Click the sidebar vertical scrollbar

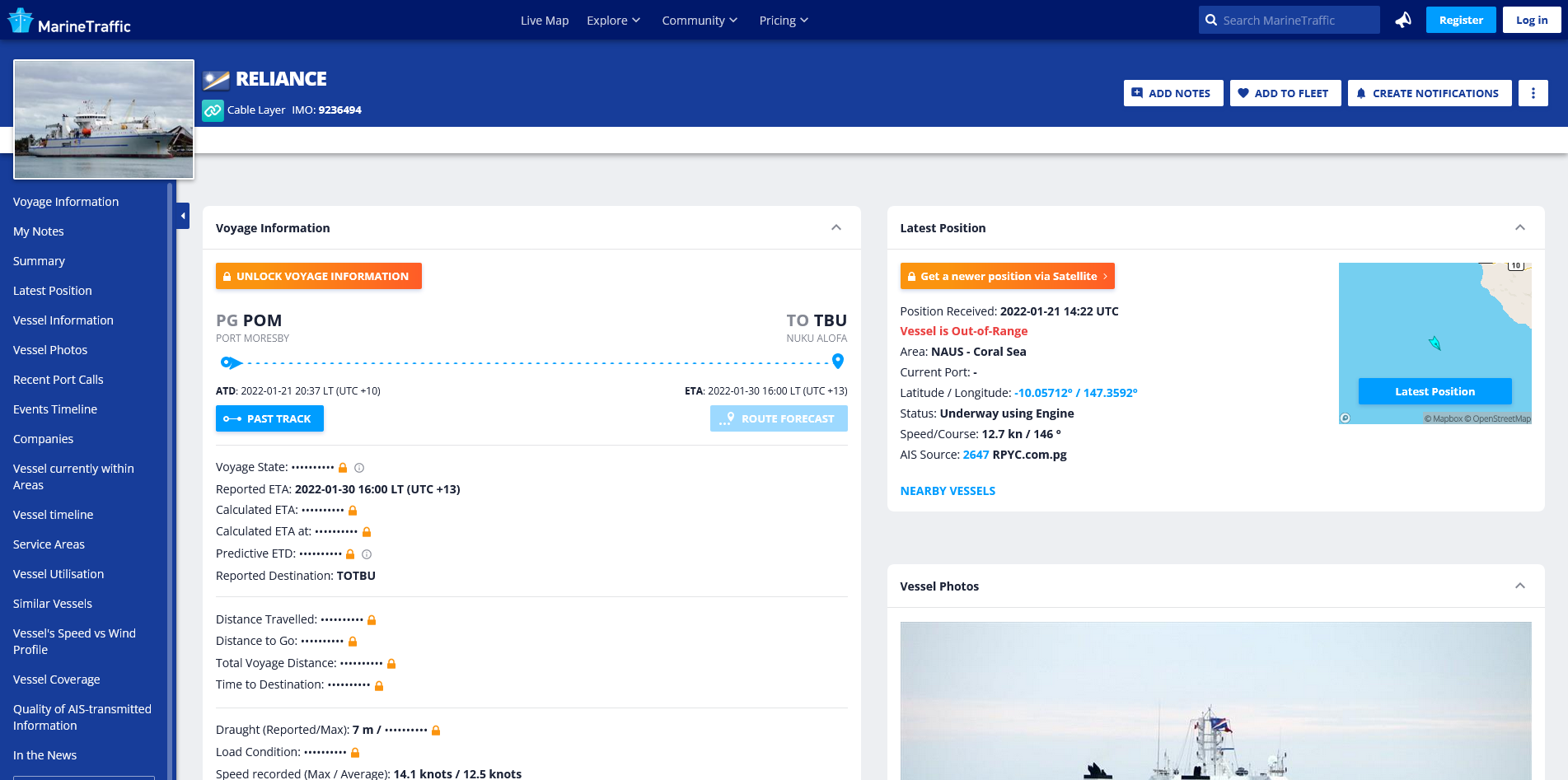[x=170, y=481]
